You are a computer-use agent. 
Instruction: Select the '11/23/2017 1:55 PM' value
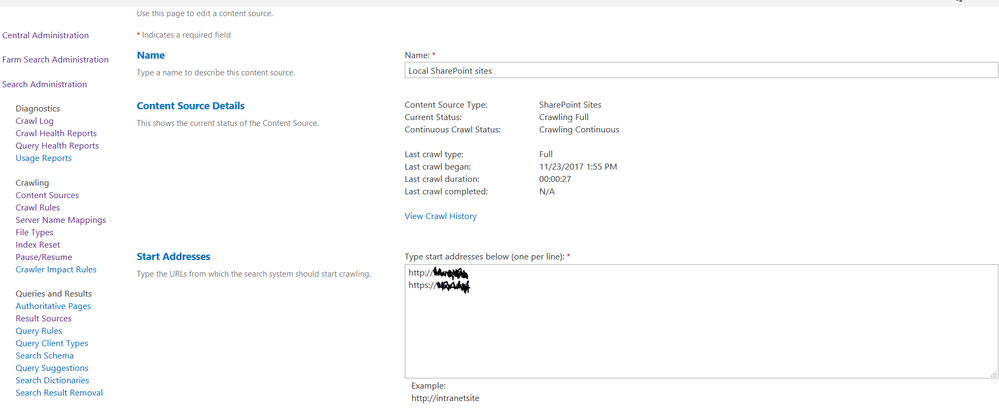578,167
